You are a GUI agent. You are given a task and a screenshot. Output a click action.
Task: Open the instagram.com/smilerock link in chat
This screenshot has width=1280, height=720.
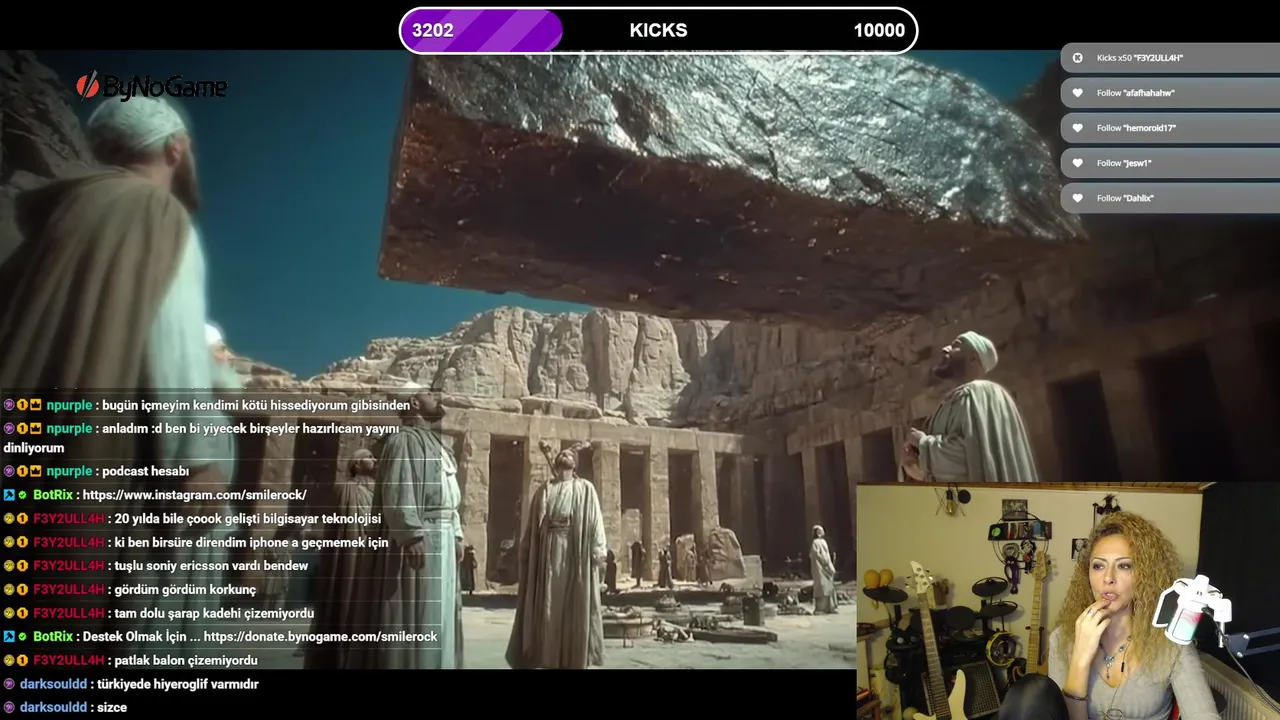click(x=195, y=495)
